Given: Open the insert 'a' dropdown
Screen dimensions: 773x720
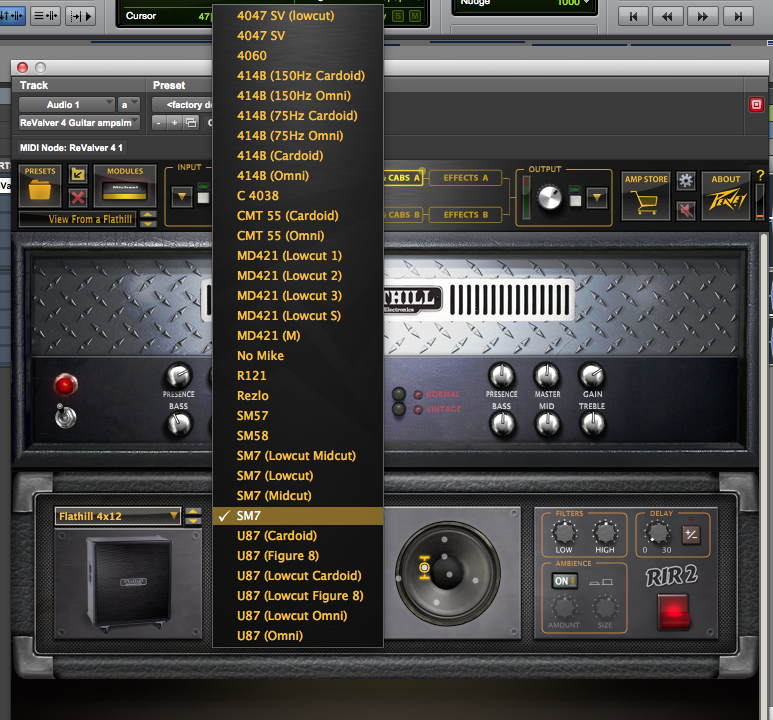Looking at the screenshot, I should pyautogui.click(x=128, y=105).
